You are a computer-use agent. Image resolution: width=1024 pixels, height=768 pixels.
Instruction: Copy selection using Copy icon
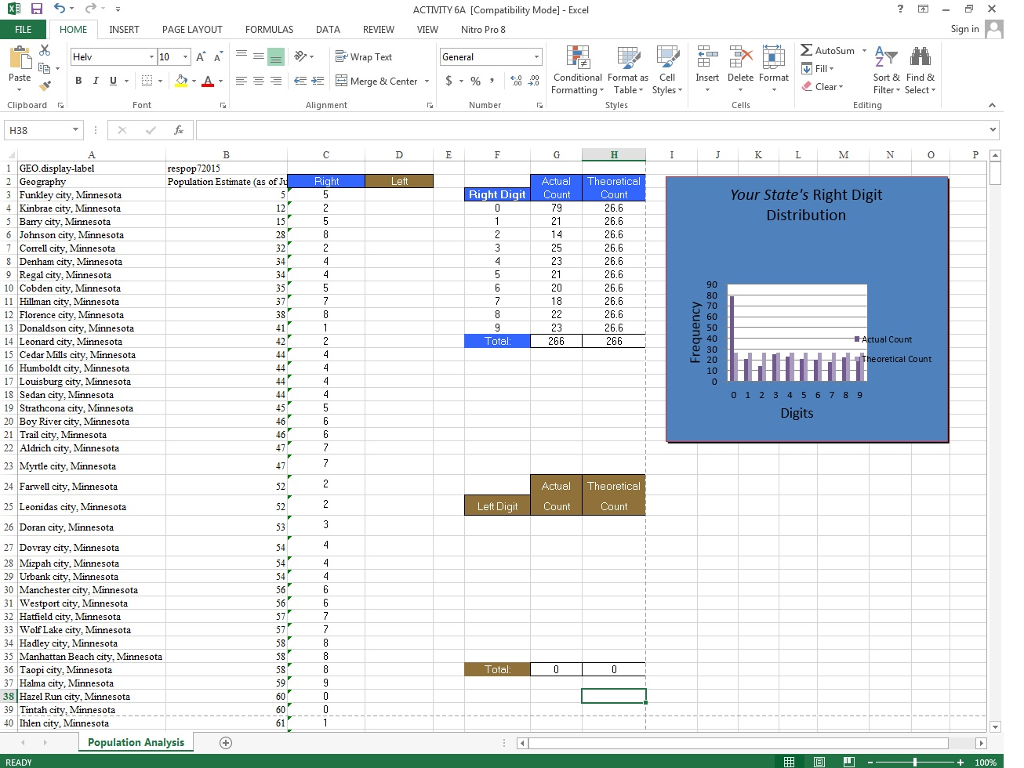[x=44, y=68]
